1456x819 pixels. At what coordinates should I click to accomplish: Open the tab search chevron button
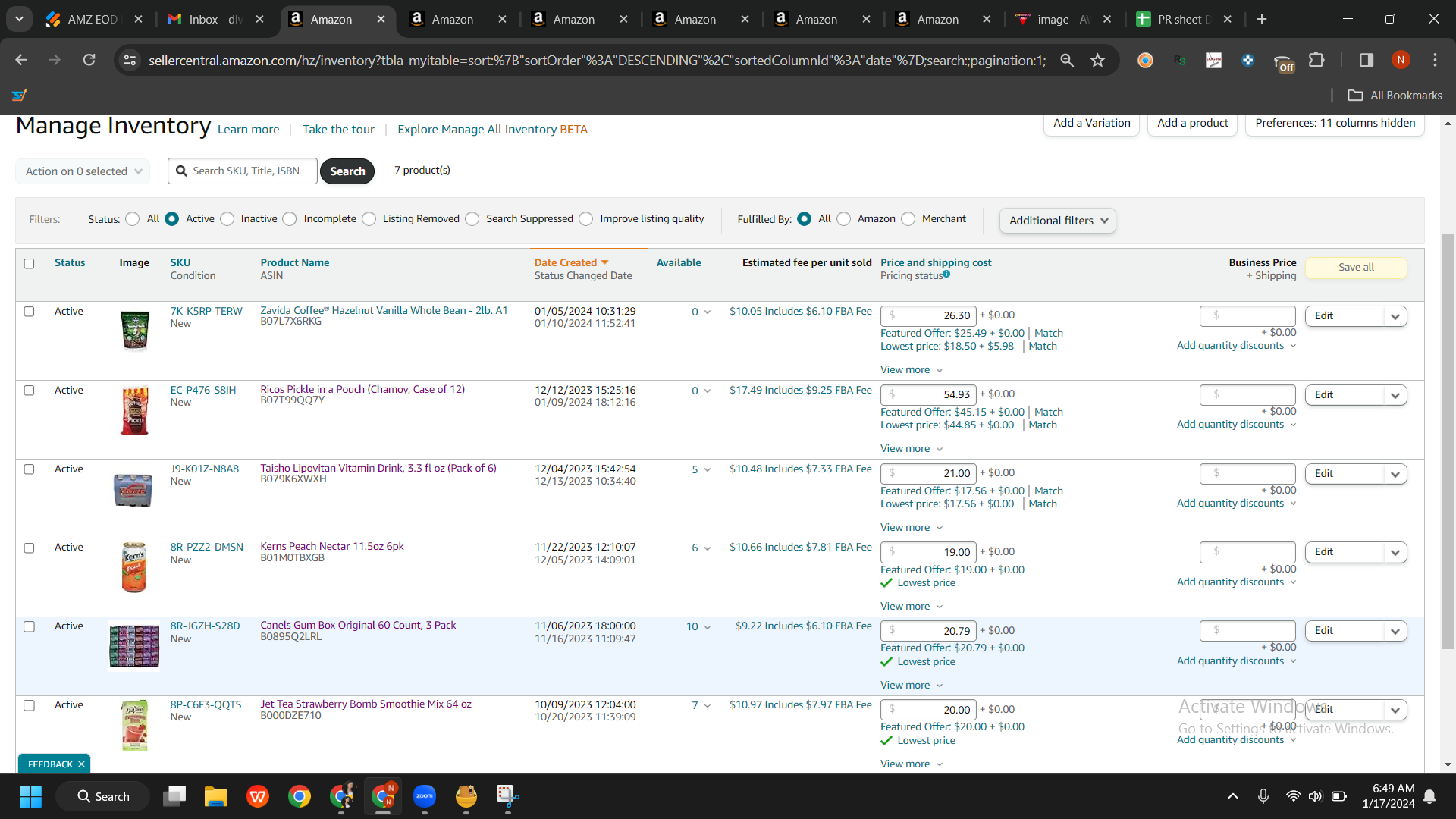pyautogui.click(x=19, y=19)
